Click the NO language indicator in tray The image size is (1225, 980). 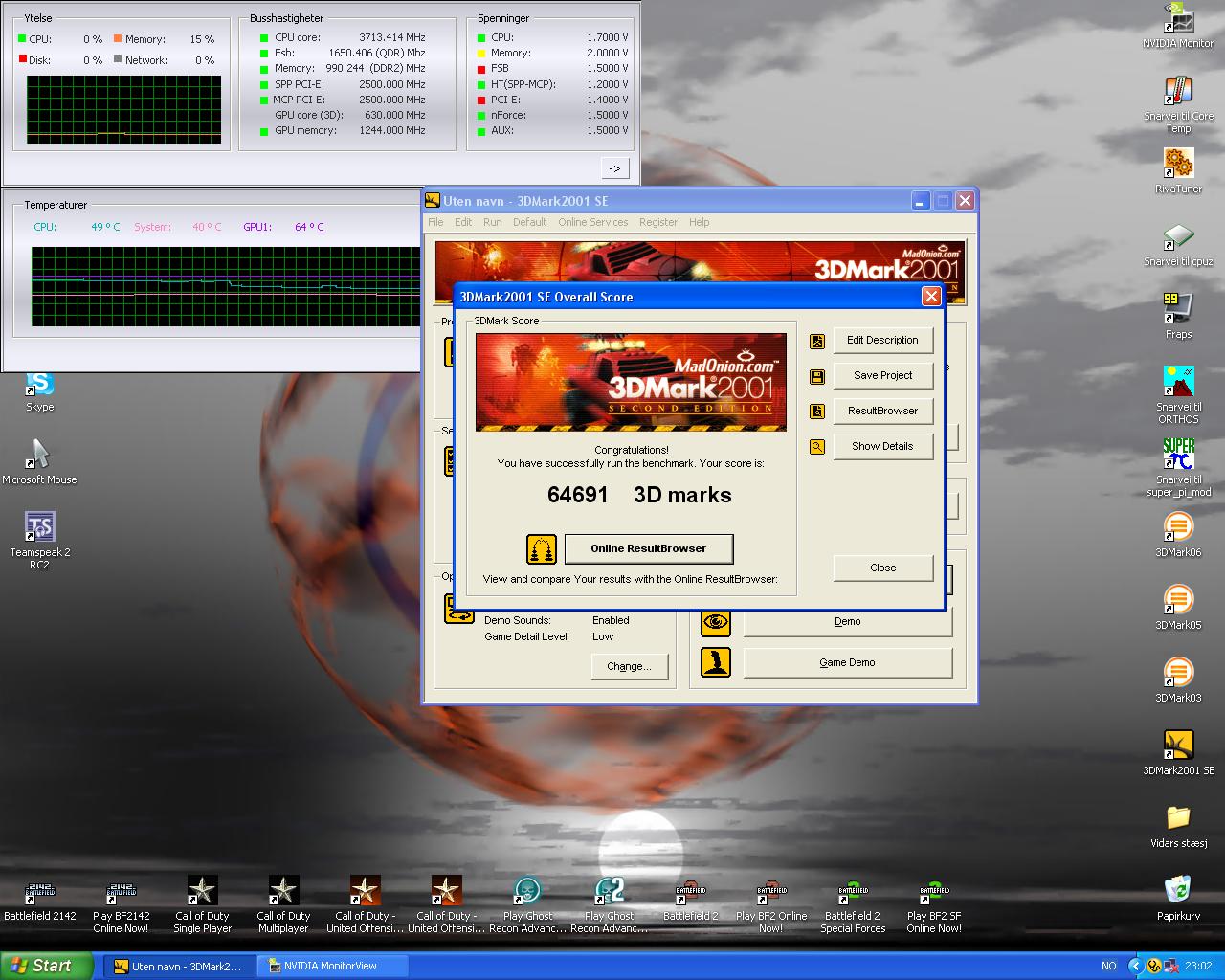(1108, 967)
